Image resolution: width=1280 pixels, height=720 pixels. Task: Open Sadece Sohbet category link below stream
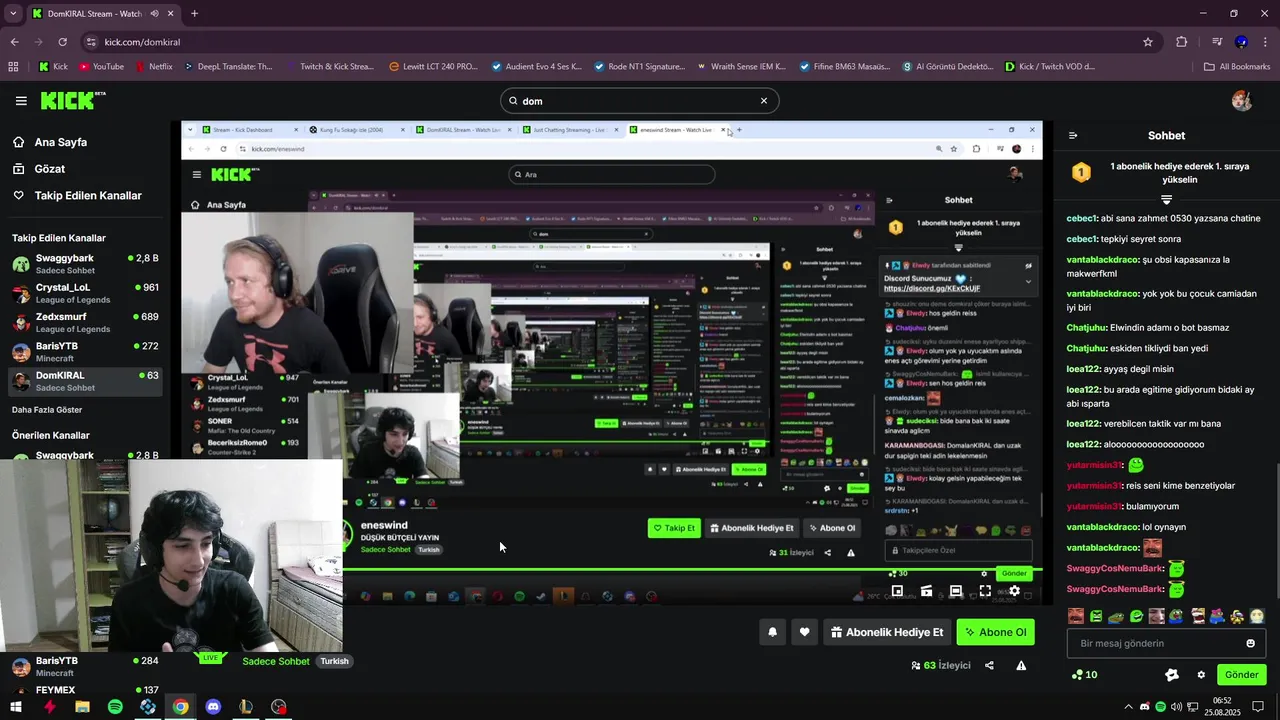(x=276, y=661)
